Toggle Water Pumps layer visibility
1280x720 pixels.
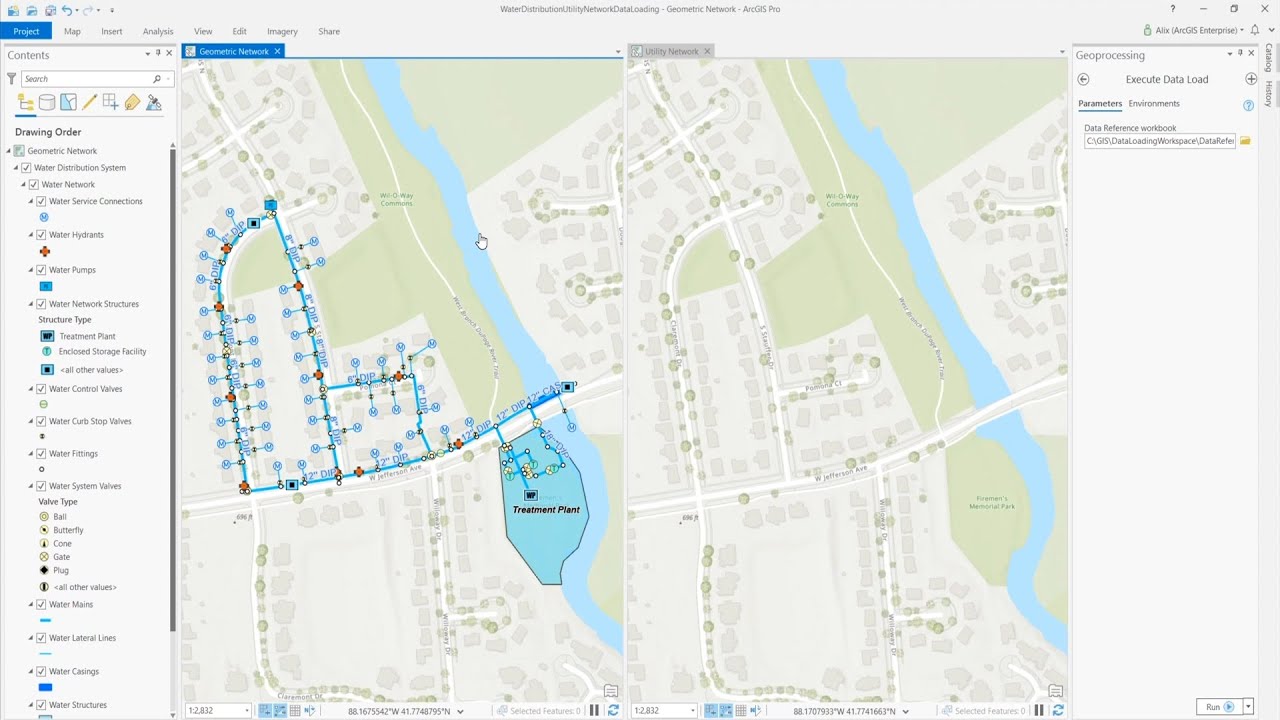pos(41,270)
